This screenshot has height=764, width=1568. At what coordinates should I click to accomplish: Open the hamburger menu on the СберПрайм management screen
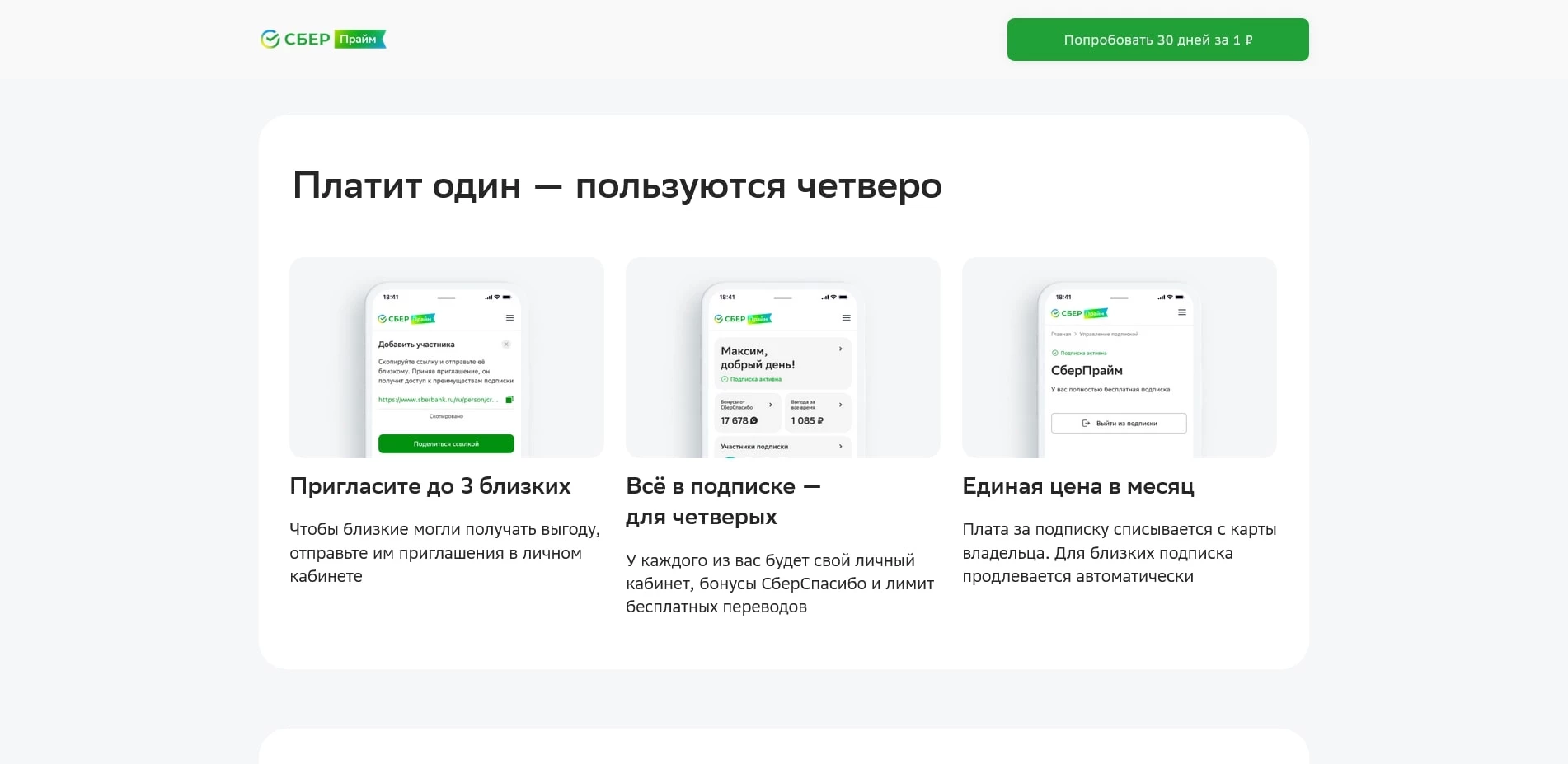pyautogui.click(x=1182, y=312)
